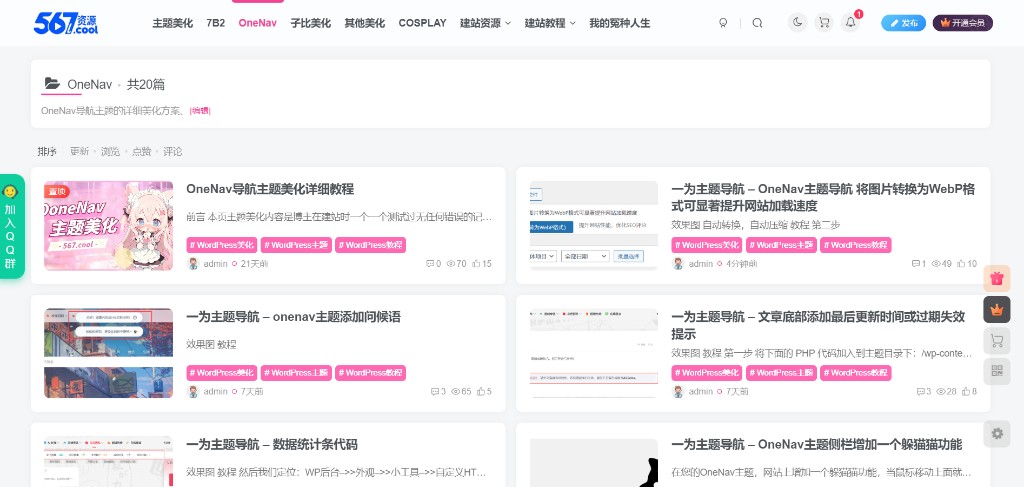Open the notifications bell icon
1024x487 pixels.
[x=850, y=23]
